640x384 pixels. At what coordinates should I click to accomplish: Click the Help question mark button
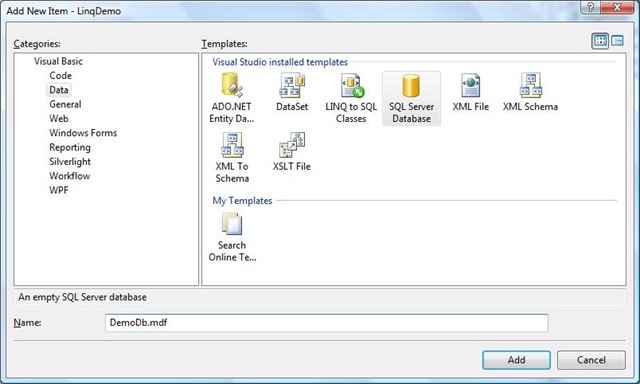pyautogui.click(x=590, y=7)
